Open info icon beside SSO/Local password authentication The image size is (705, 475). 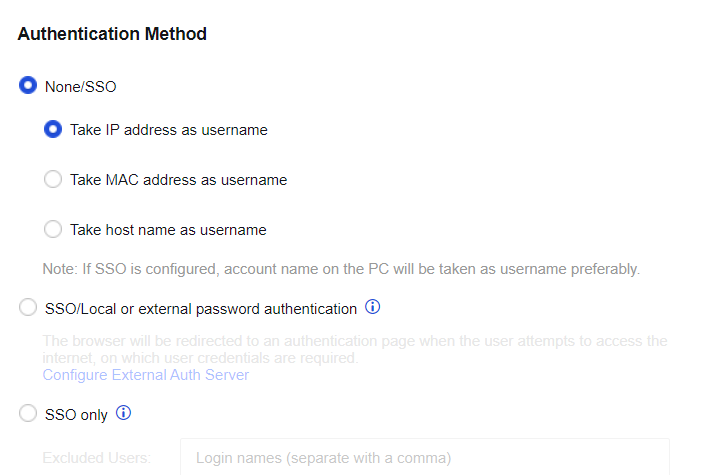click(x=373, y=307)
